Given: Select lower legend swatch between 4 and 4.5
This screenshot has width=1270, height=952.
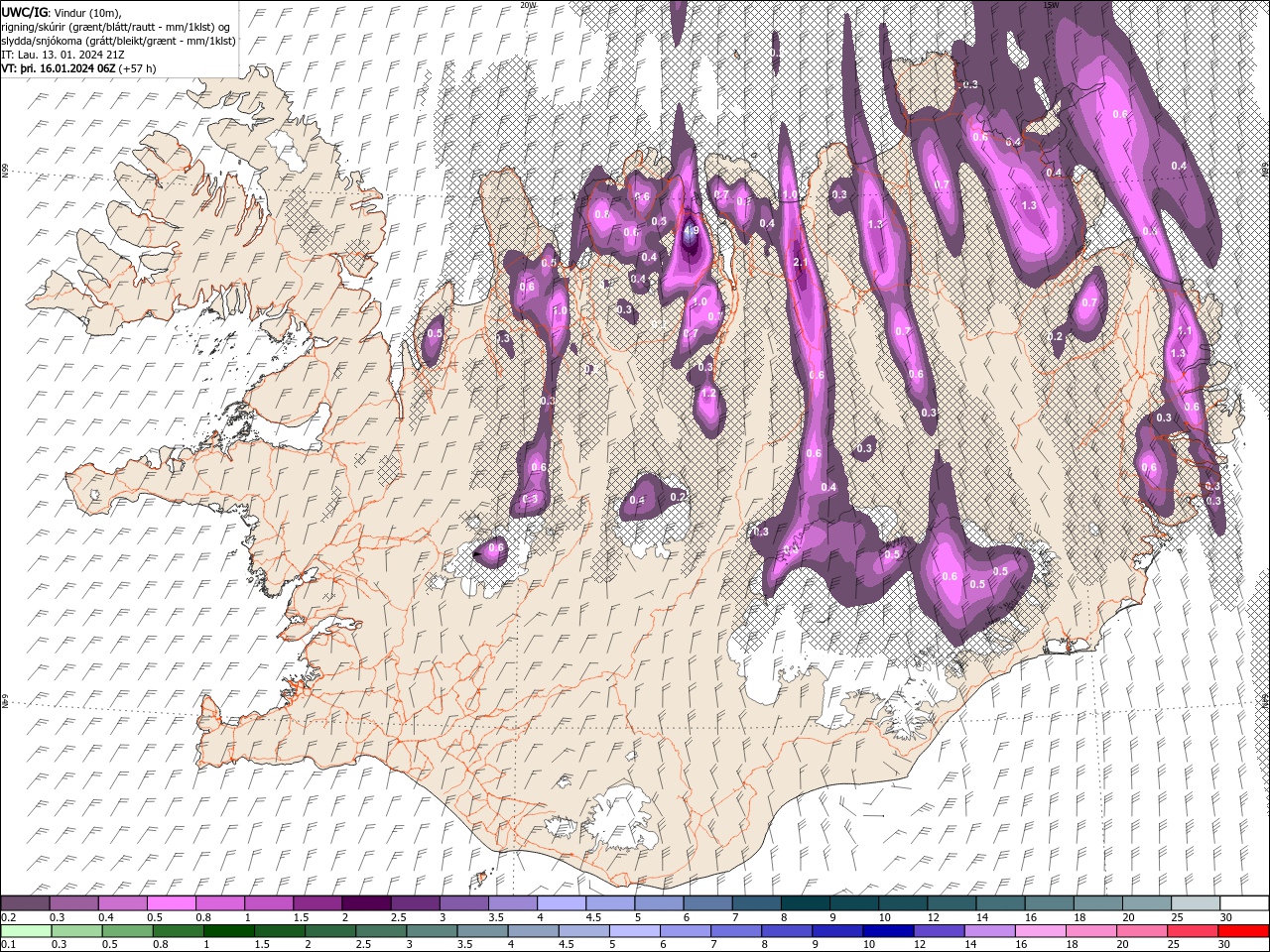Looking at the screenshot, I should pyautogui.click(x=533, y=931).
